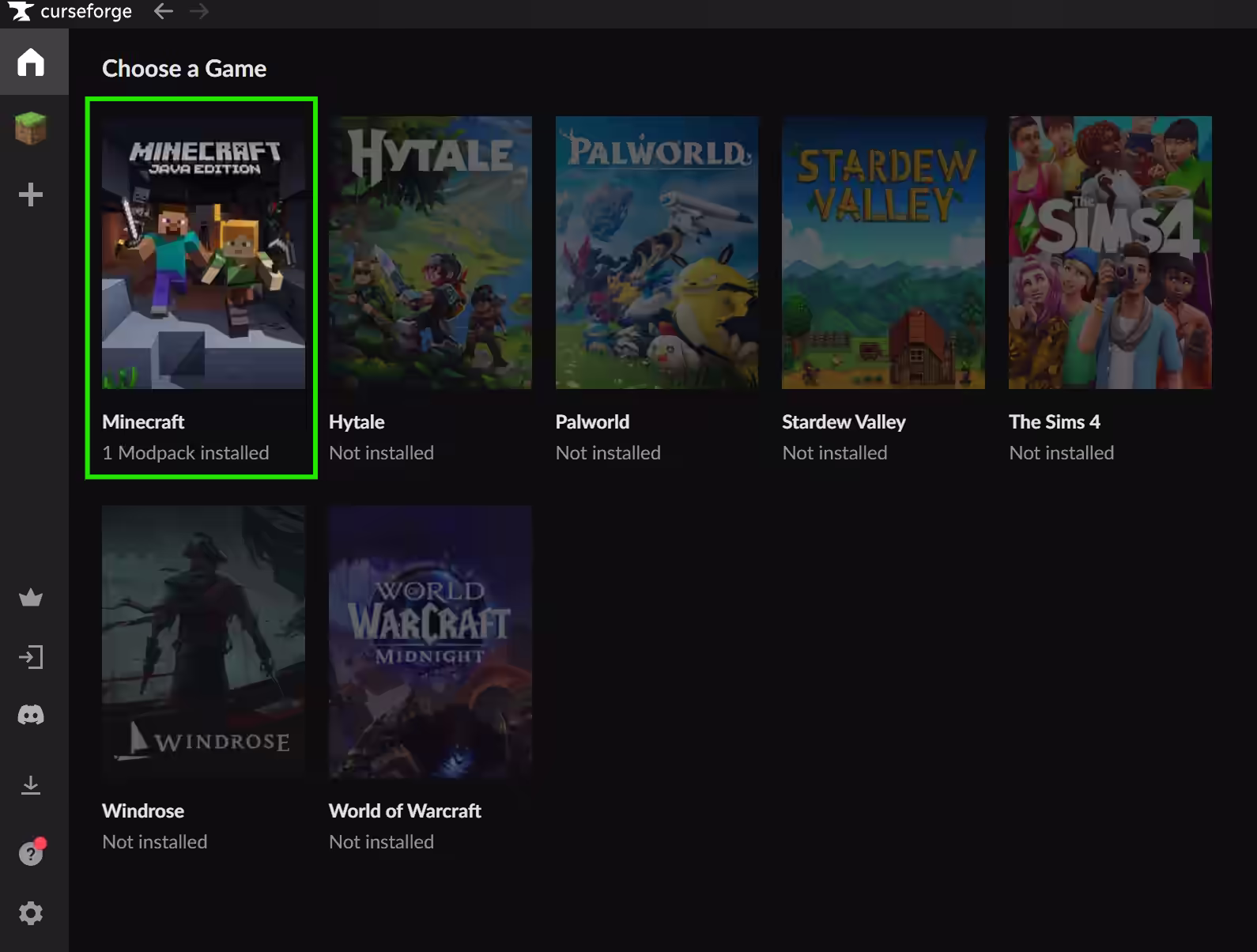Click the plus icon to add game
The height and width of the screenshot is (952, 1257).
[x=31, y=195]
